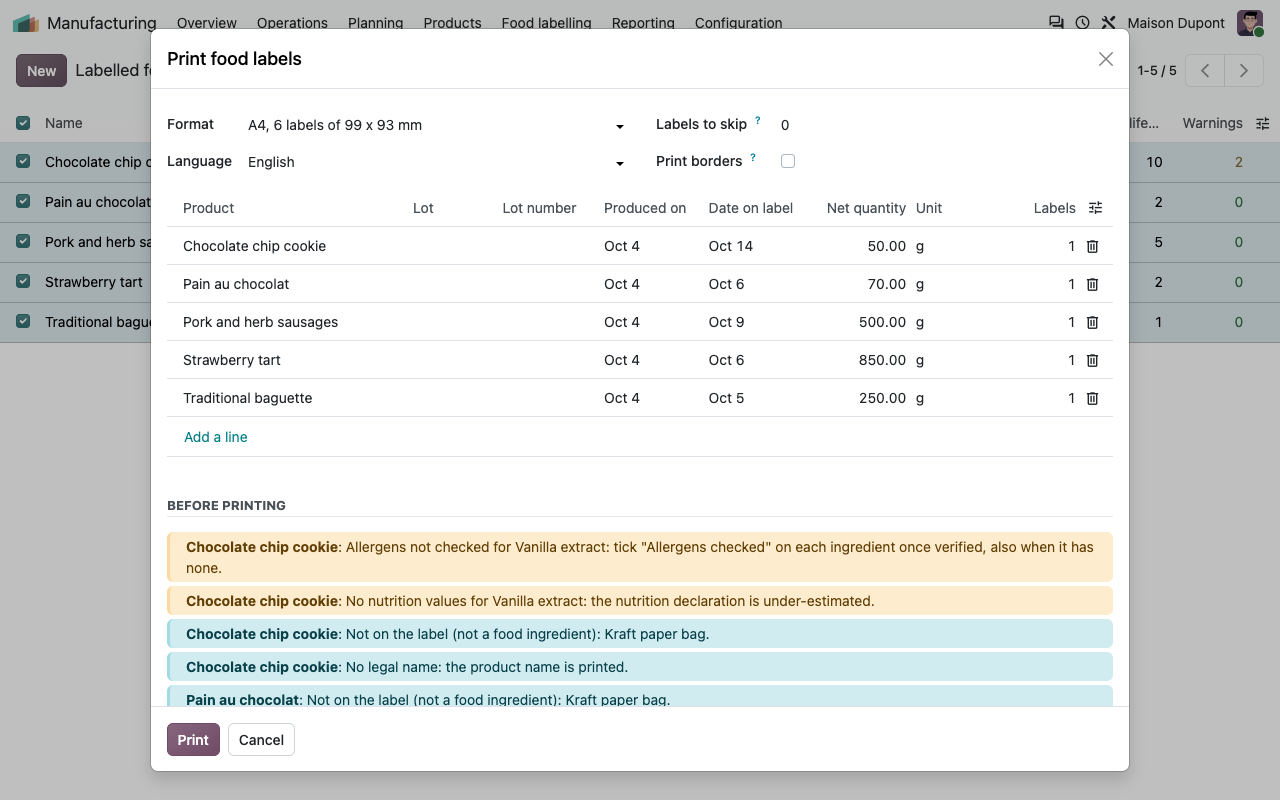This screenshot has height=800, width=1280.
Task: Delete the Chocolate chip cookie label line
Action: (1092, 246)
